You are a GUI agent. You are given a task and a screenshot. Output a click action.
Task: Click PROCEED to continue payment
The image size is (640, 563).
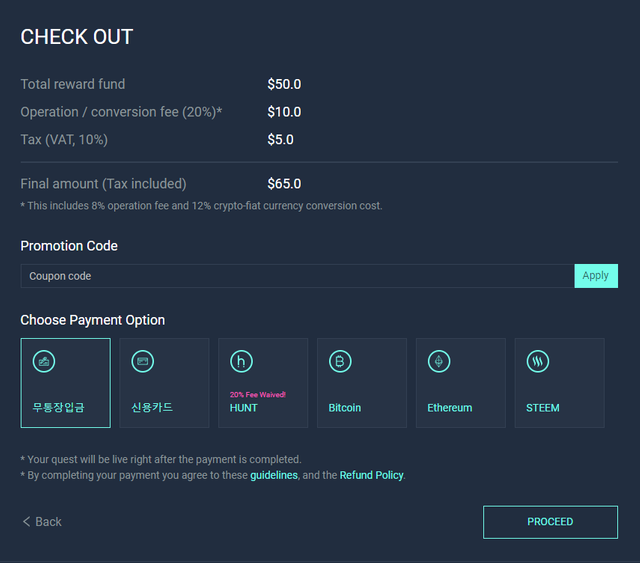point(550,522)
